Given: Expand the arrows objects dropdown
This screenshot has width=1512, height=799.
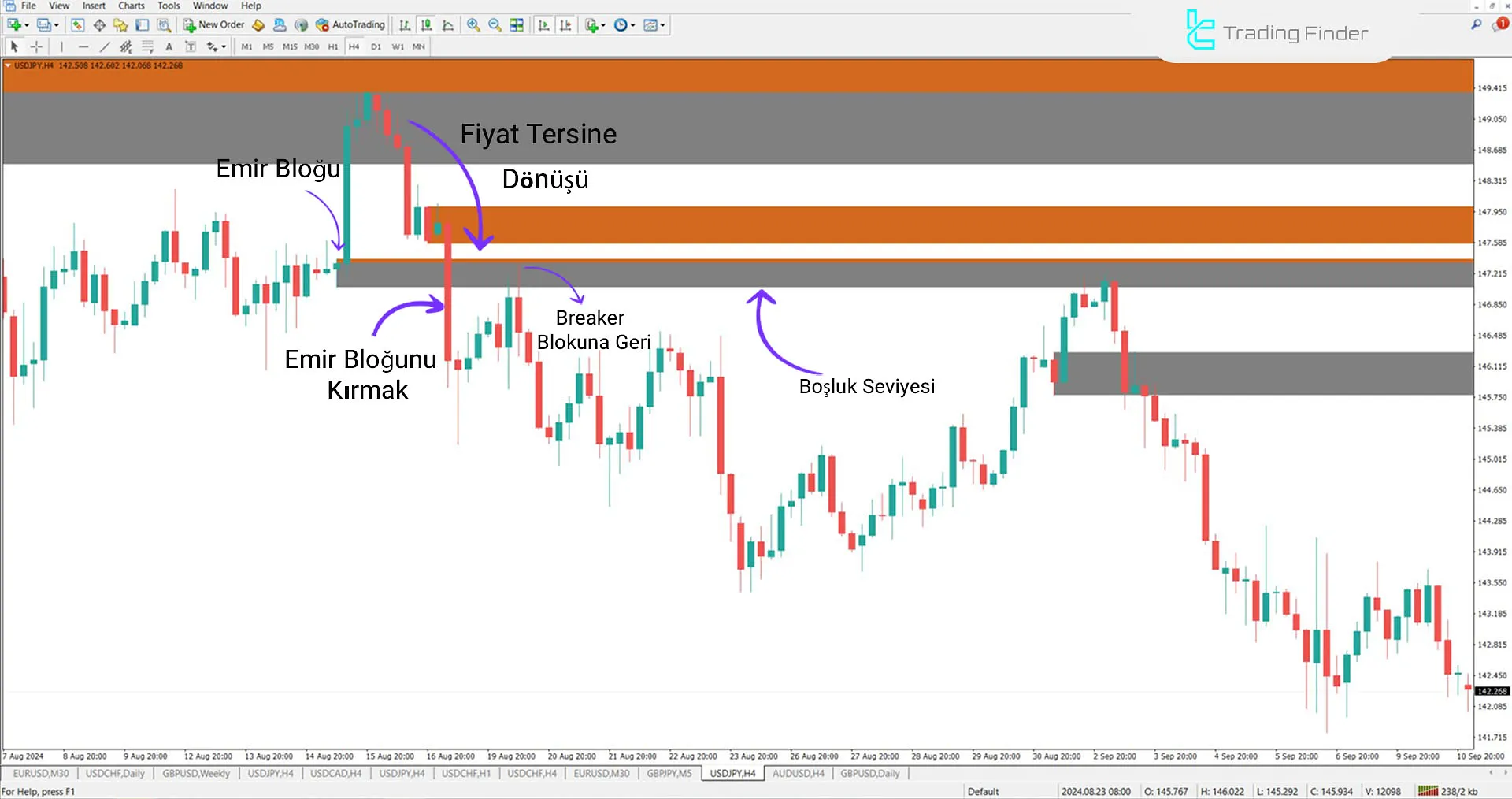Looking at the screenshot, I should click(x=224, y=46).
